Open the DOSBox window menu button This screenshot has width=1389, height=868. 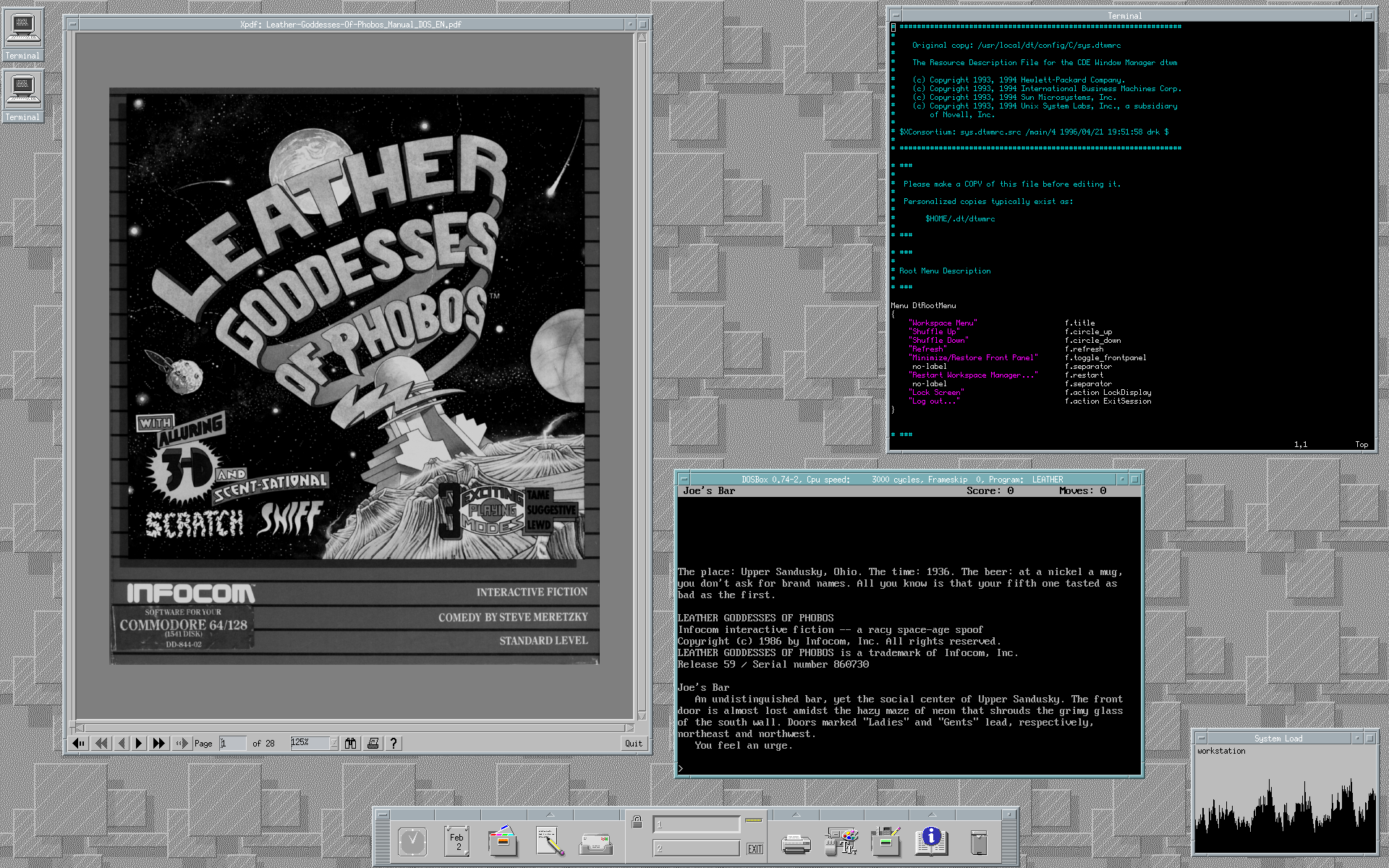[x=684, y=479]
